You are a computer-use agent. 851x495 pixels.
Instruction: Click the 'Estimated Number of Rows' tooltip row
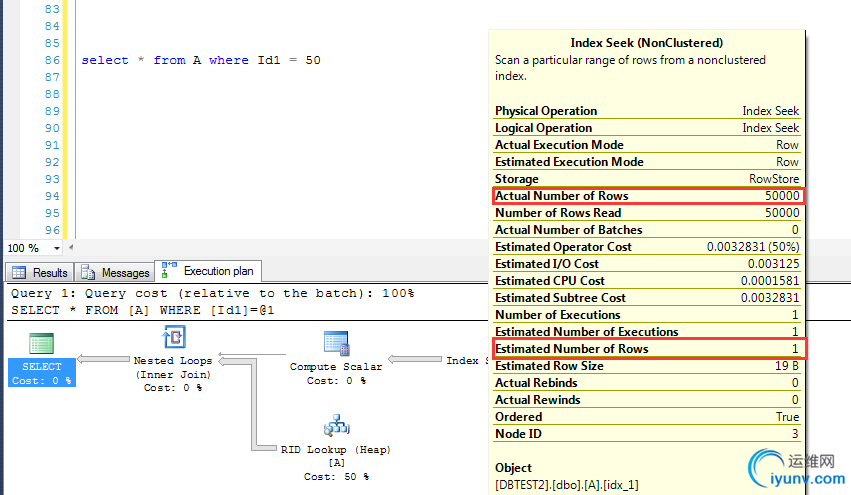click(647, 349)
